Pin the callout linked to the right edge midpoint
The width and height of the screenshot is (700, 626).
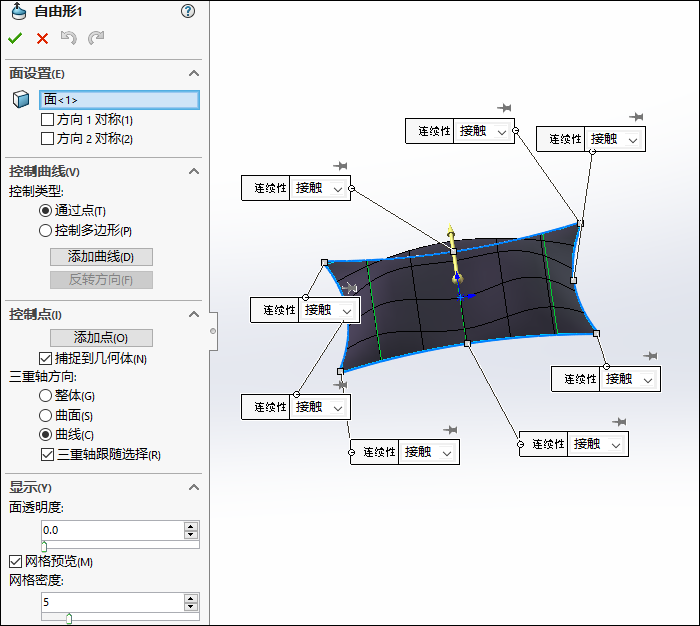[x=636, y=117]
